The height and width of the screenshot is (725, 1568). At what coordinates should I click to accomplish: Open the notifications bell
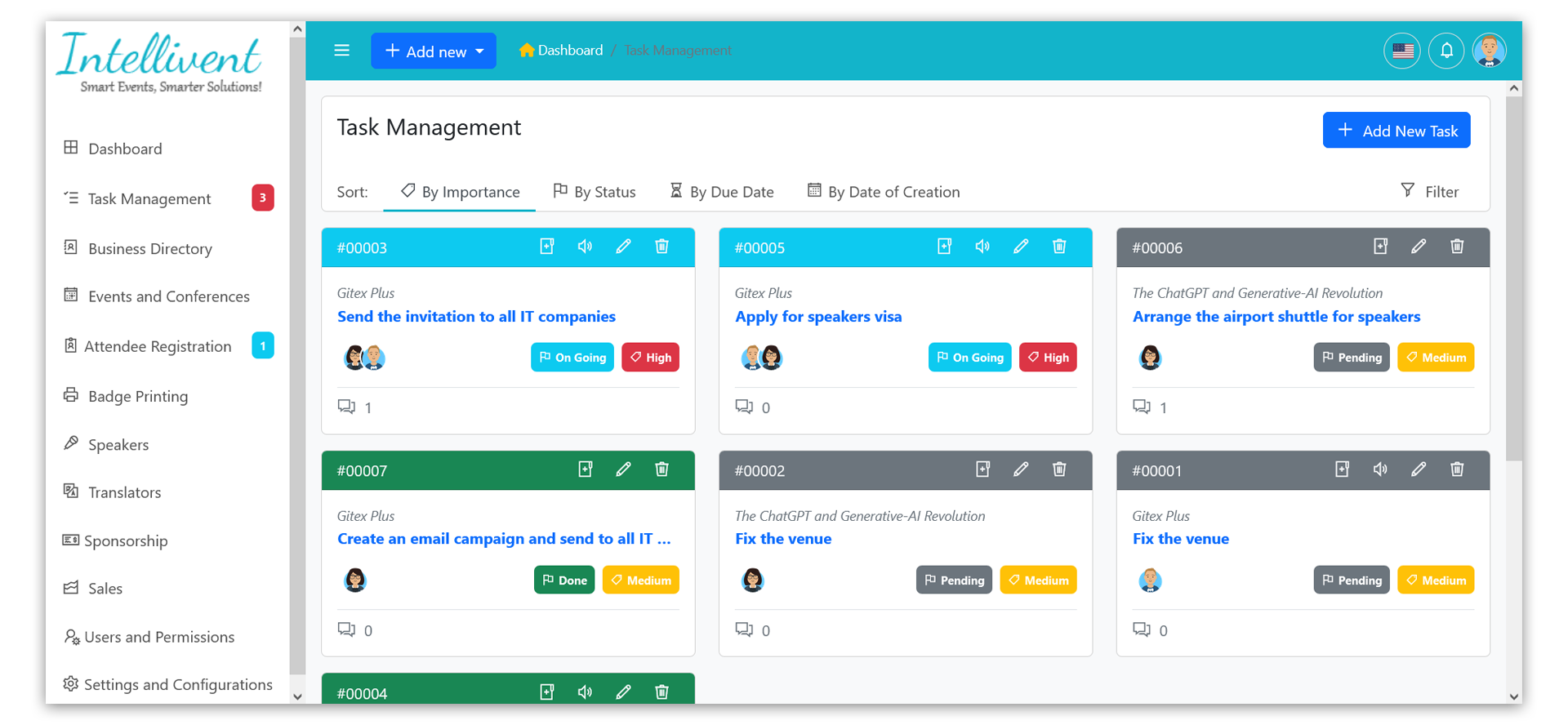(x=1446, y=51)
